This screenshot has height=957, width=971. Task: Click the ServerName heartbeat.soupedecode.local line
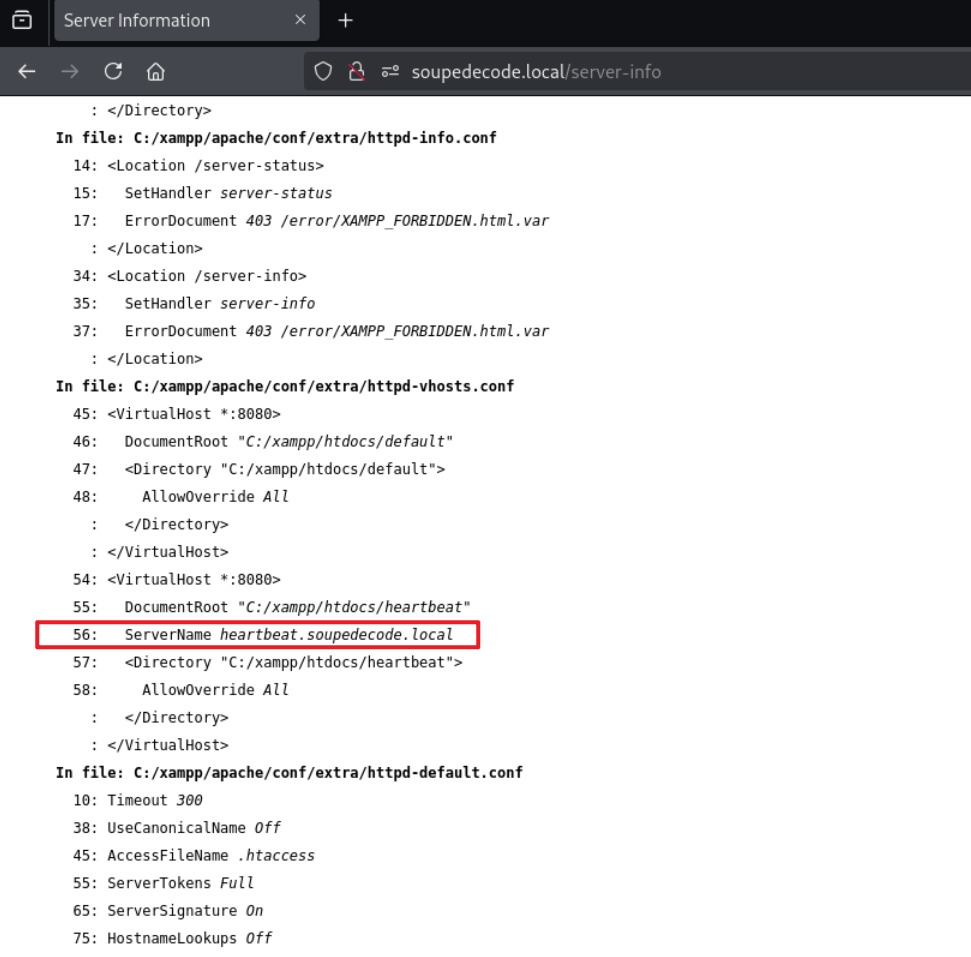(288, 635)
